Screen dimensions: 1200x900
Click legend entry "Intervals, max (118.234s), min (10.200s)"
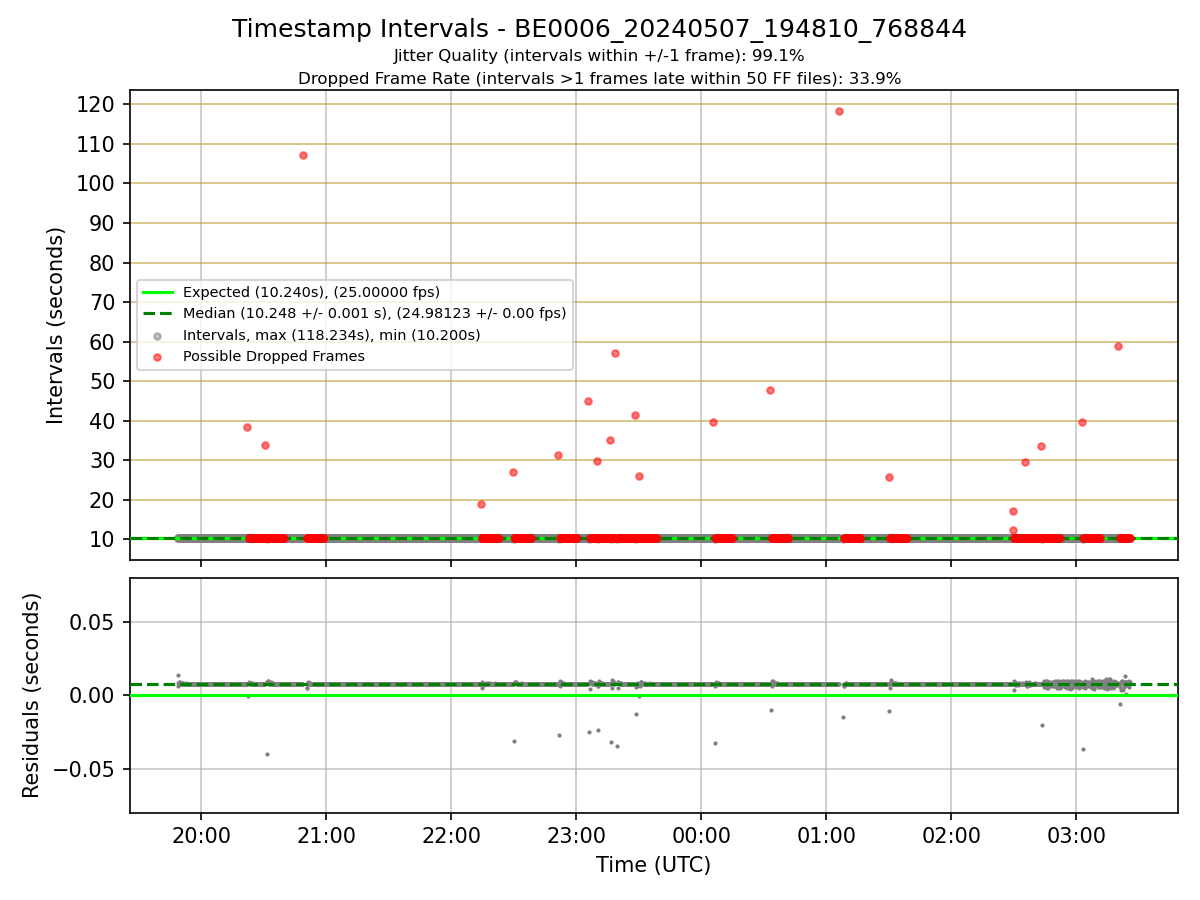[331, 335]
